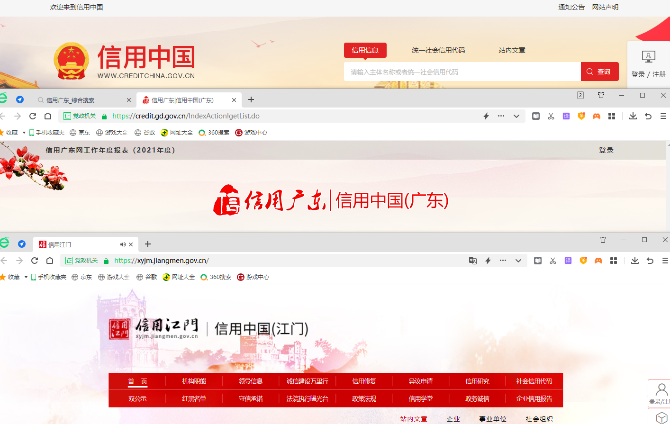Image resolution: width=670 pixels, height=424 pixels.
Task: Click the 信用广东网工作年度报表 (2021年度) link
Action: click(110, 150)
